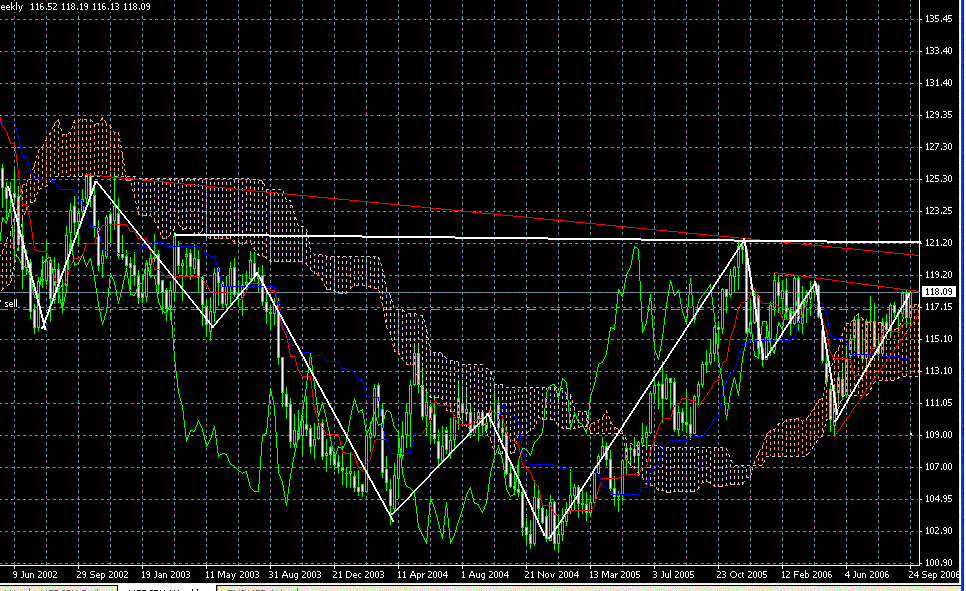Click the 133.40 price axis label
The width and height of the screenshot is (966, 591).
(x=939, y=51)
